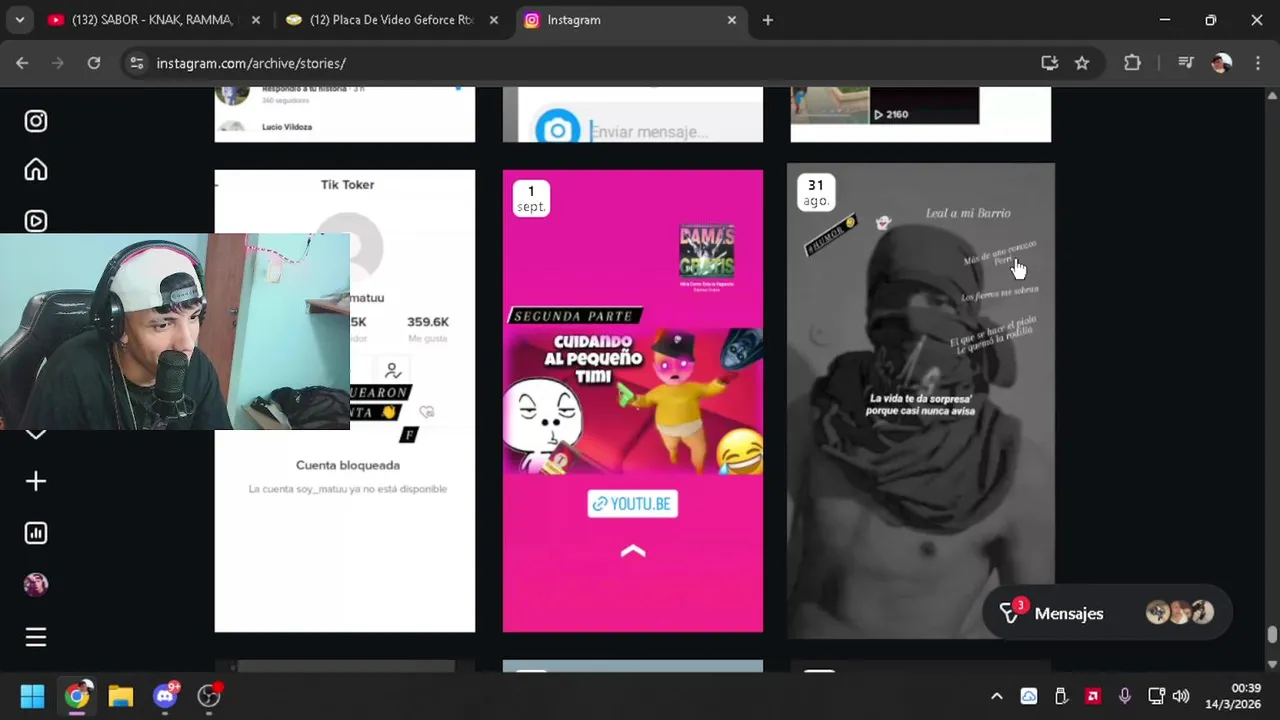This screenshot has width=1280, height=720.
Task: Reload the current page
Action: pyautogui.click(x=94, y=63)
